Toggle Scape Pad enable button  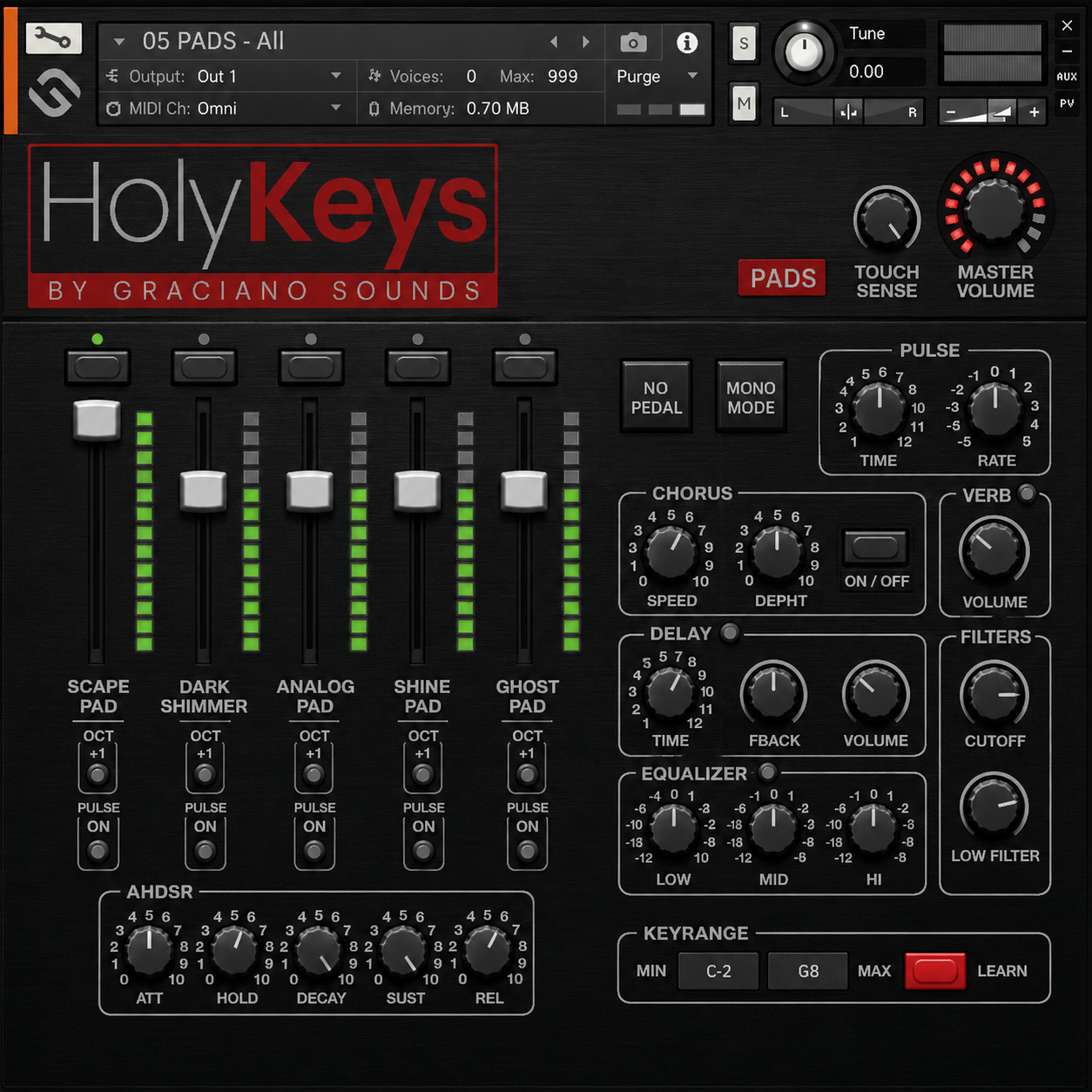pos(98,367)
